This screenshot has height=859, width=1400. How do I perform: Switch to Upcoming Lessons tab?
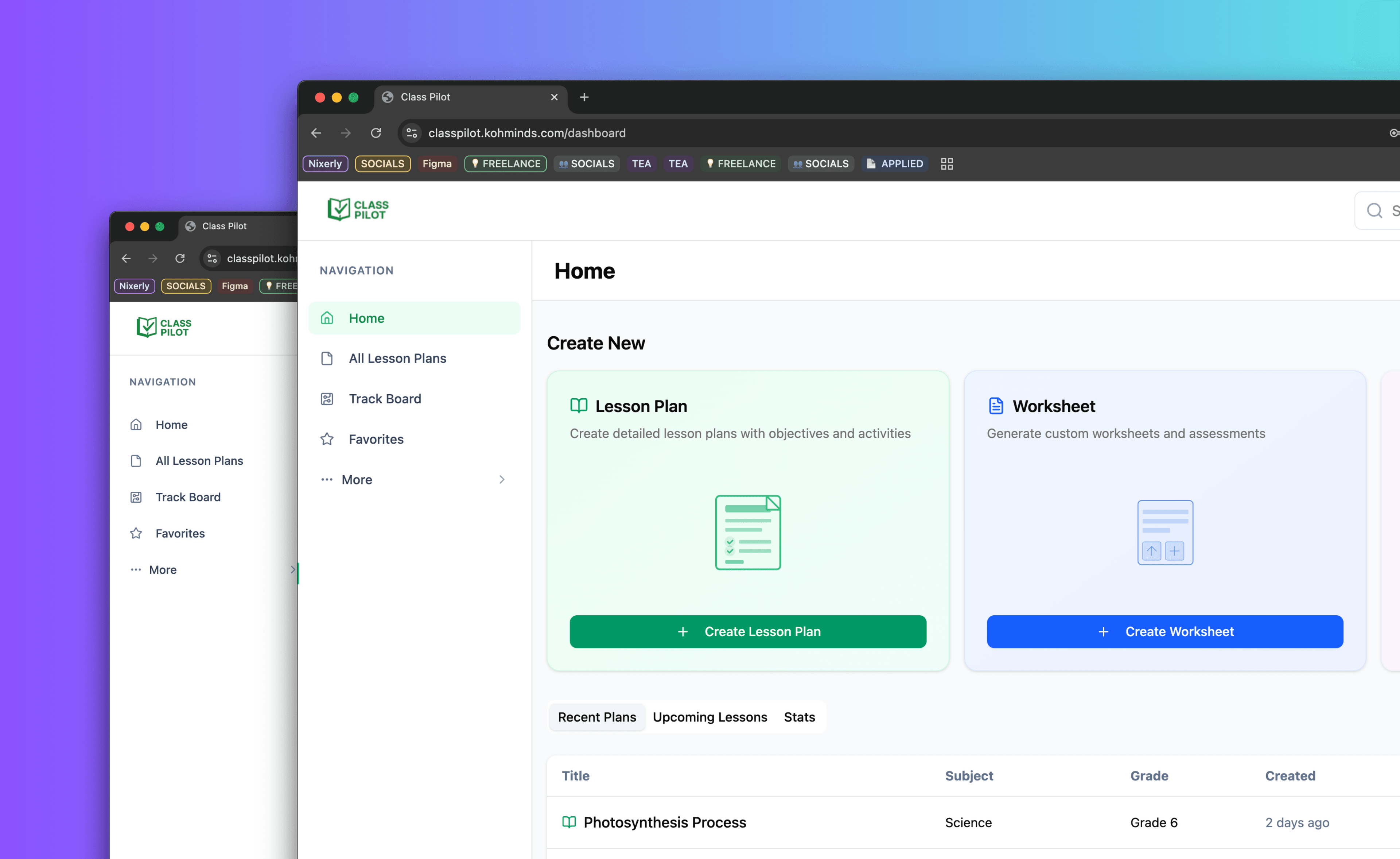pos(709,717)
